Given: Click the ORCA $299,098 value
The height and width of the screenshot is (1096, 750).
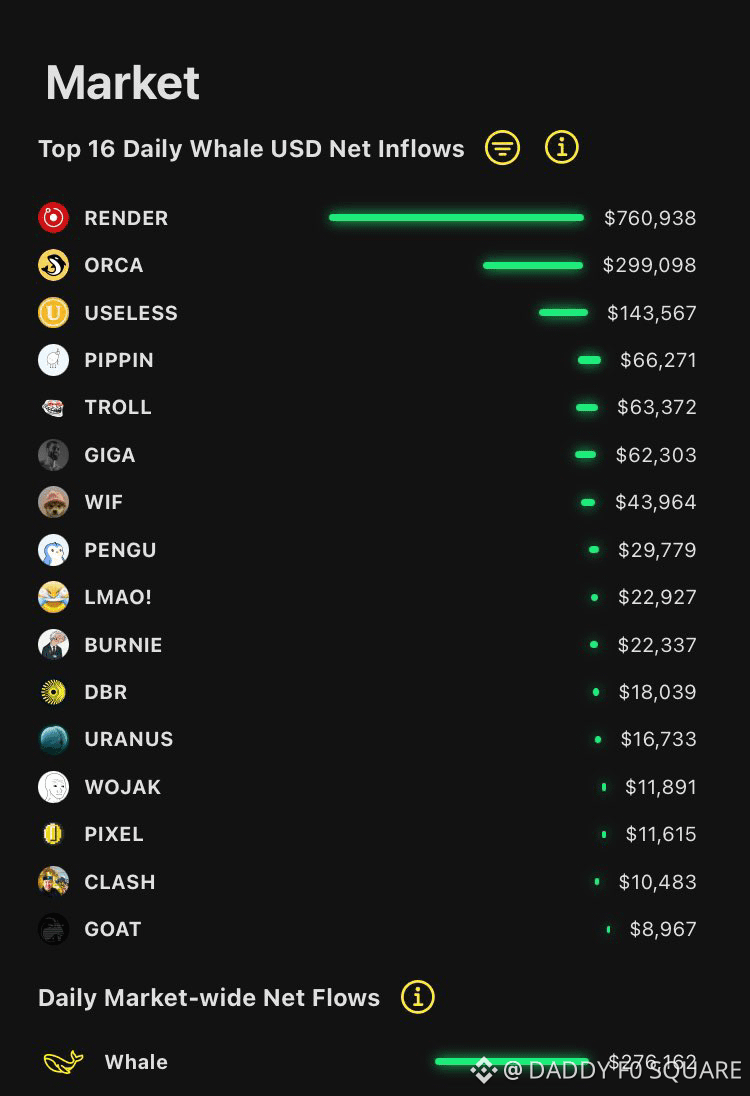Looking at the screenshot, I should click(x=649, y=265).
